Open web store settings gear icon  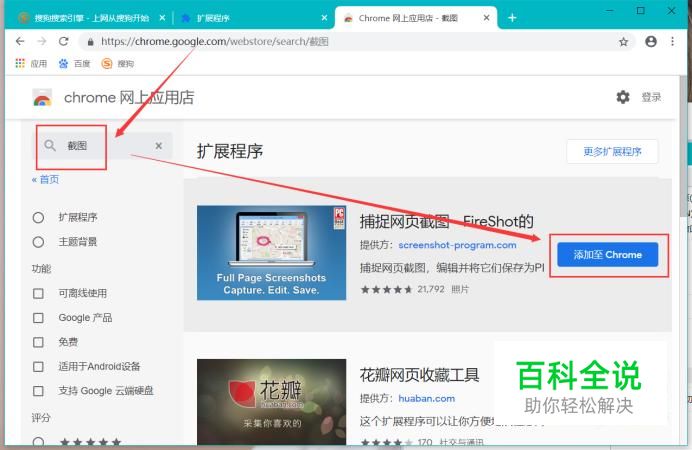[x=623, y=97]
